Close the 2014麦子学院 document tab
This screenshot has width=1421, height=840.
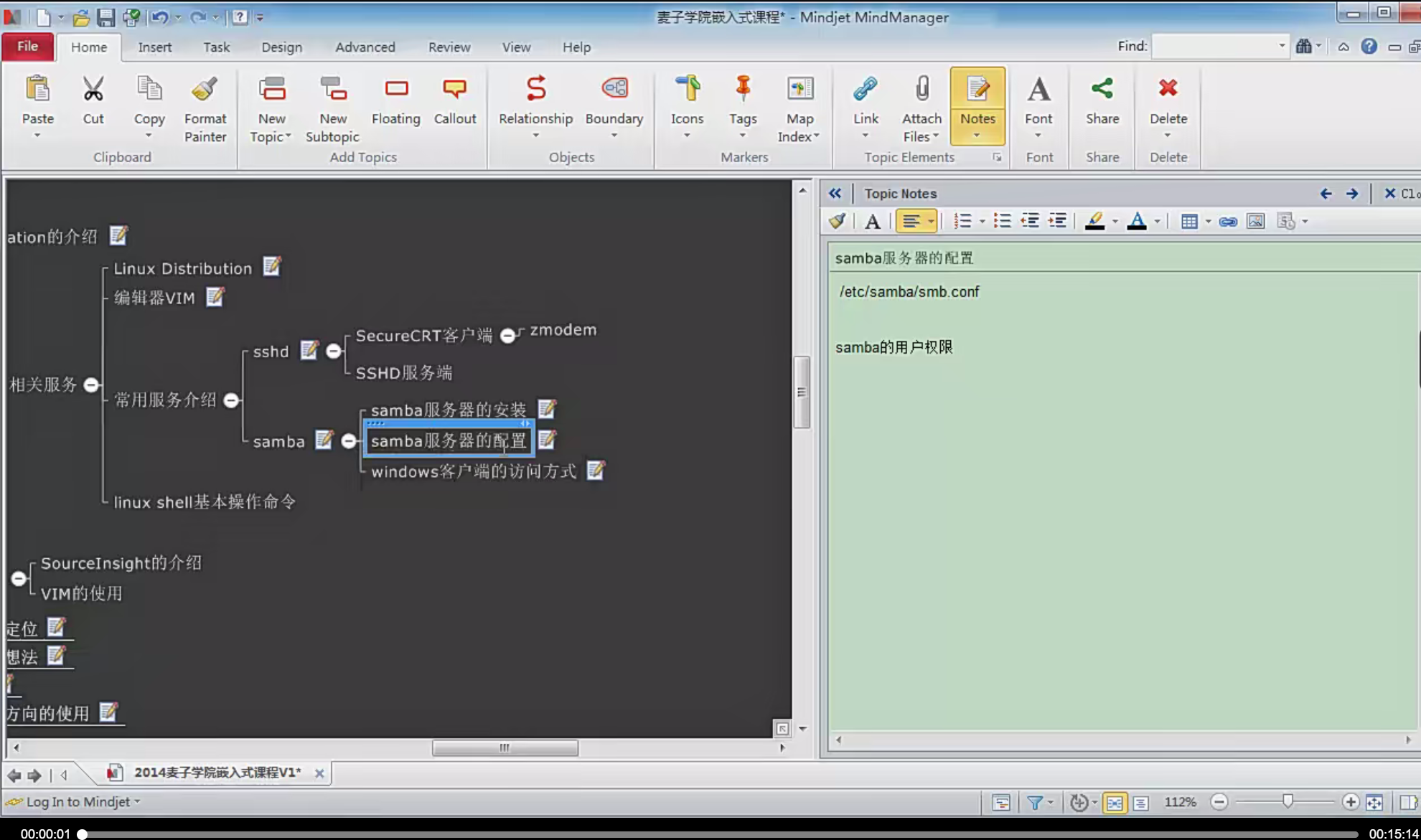point(319,773)
